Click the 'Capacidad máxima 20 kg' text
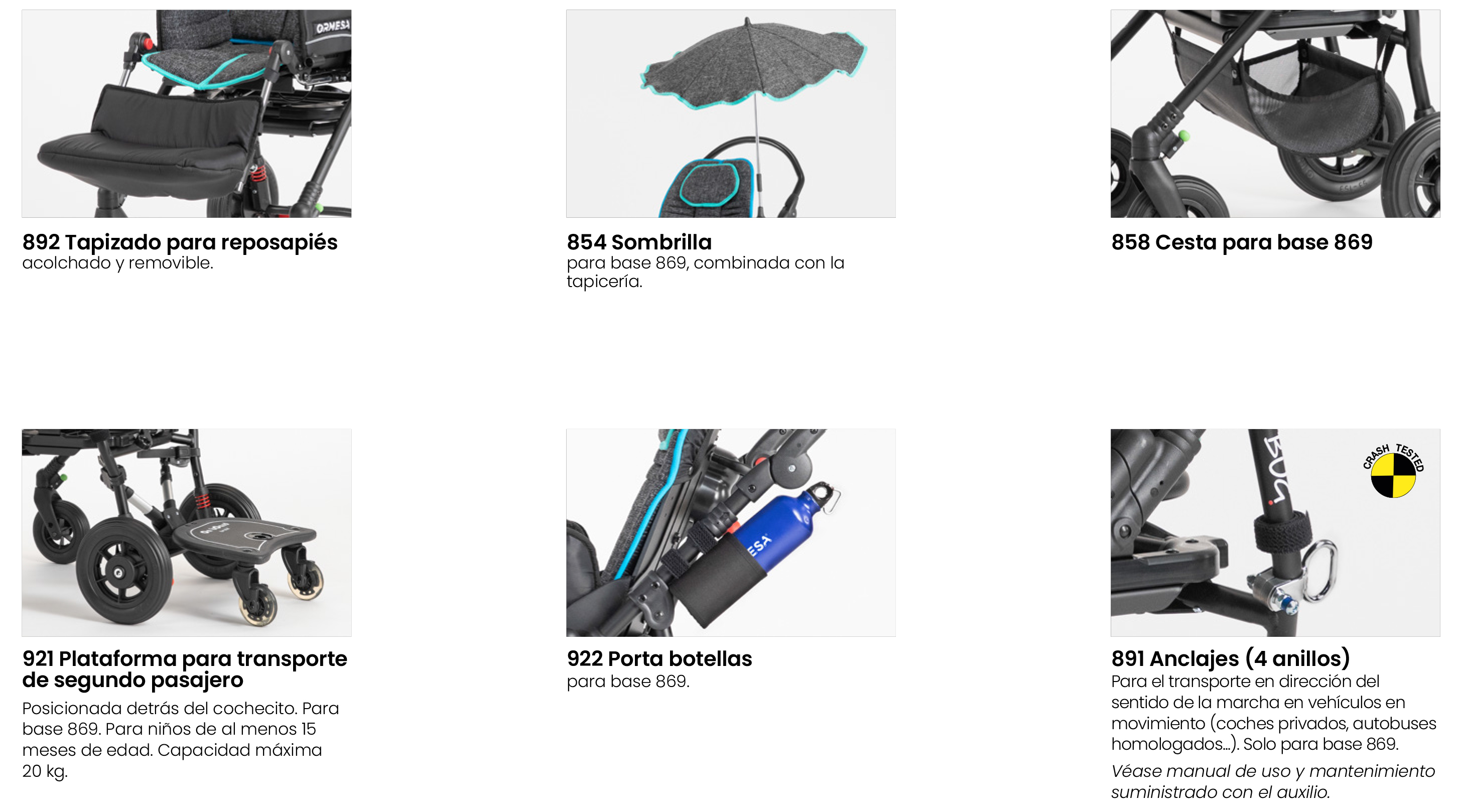The height and width of the screenshot is (812, 1458). click(172, 760)
